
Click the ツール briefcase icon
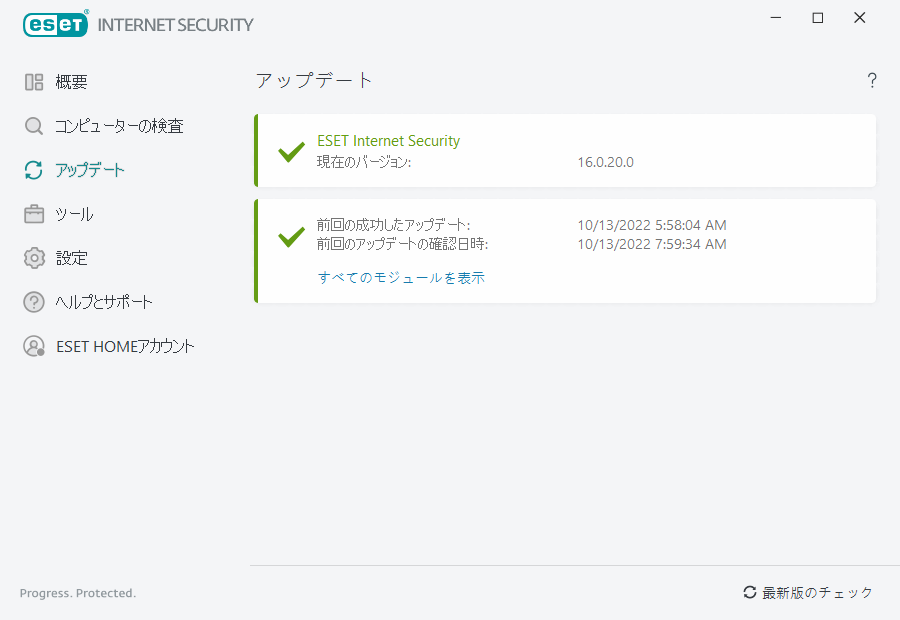coord(34,214)
